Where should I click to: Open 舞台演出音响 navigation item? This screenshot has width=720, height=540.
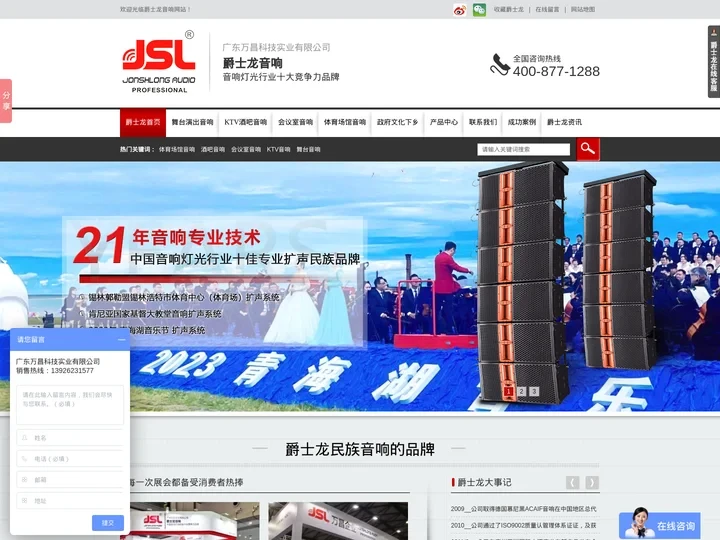192,122
